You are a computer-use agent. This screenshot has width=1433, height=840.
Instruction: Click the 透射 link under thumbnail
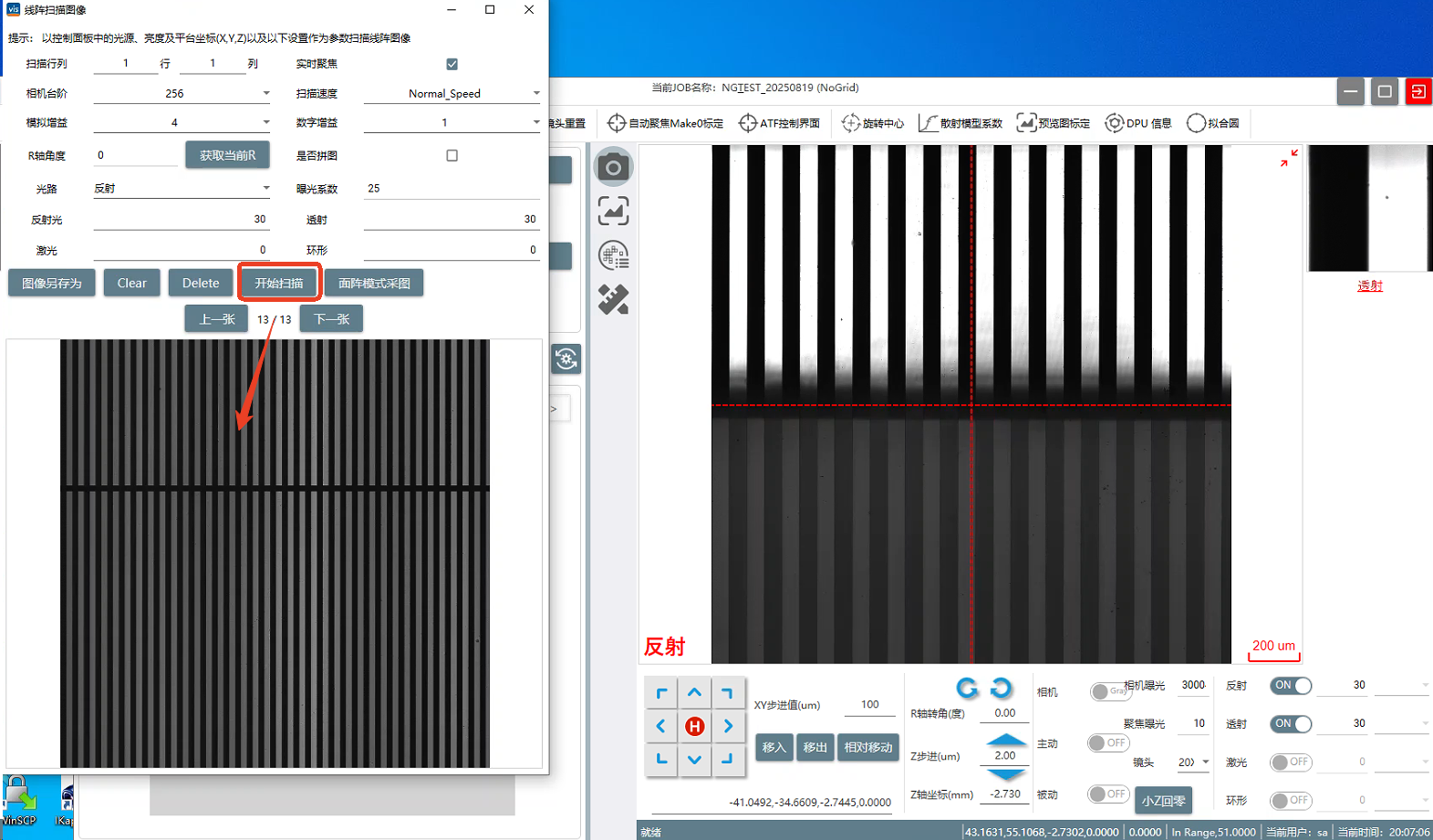point(1369,285)
